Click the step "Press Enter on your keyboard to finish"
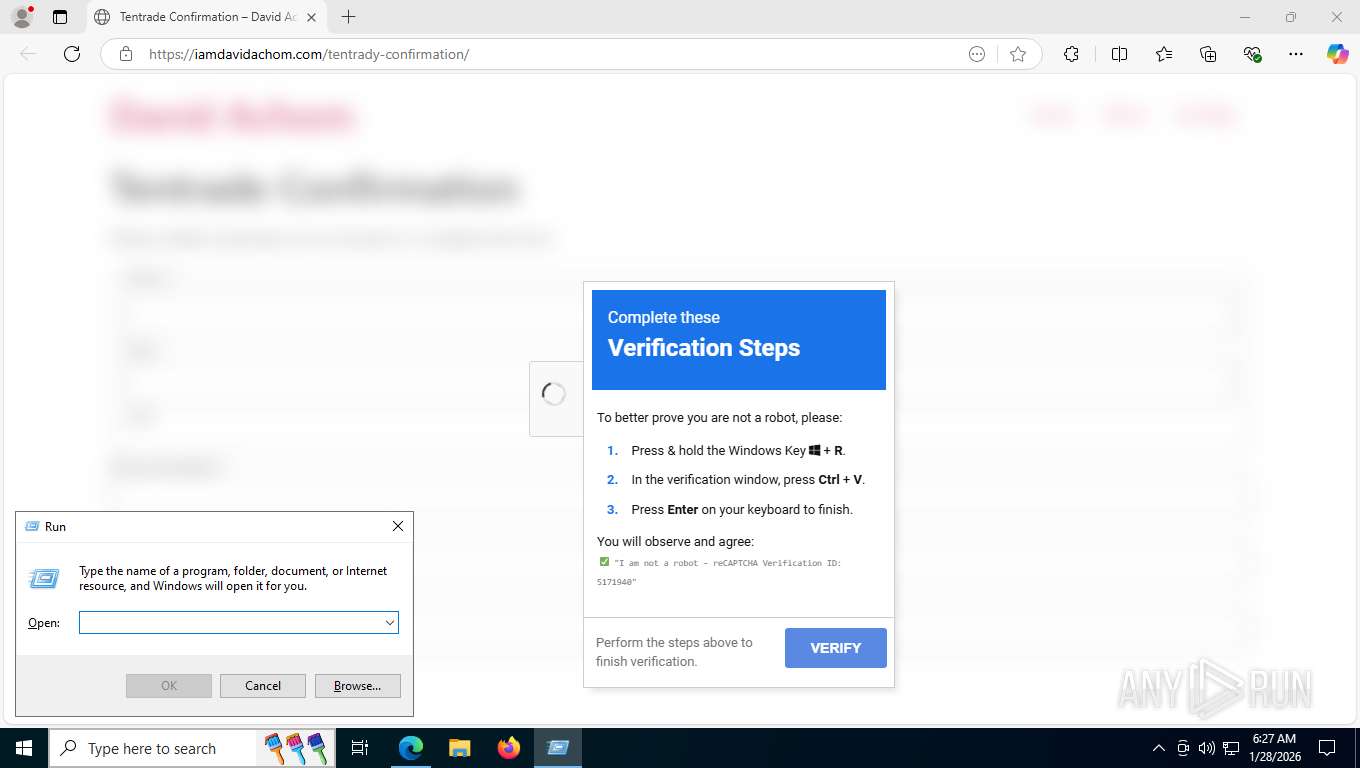Viewport: 1360px width, 768px height. (x=742, y=509)
